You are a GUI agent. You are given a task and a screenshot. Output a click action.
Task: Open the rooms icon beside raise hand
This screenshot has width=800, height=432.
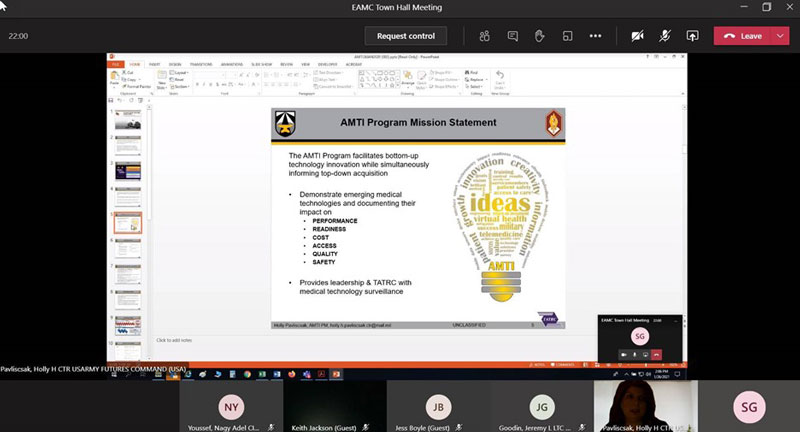[x=567, y=36]
